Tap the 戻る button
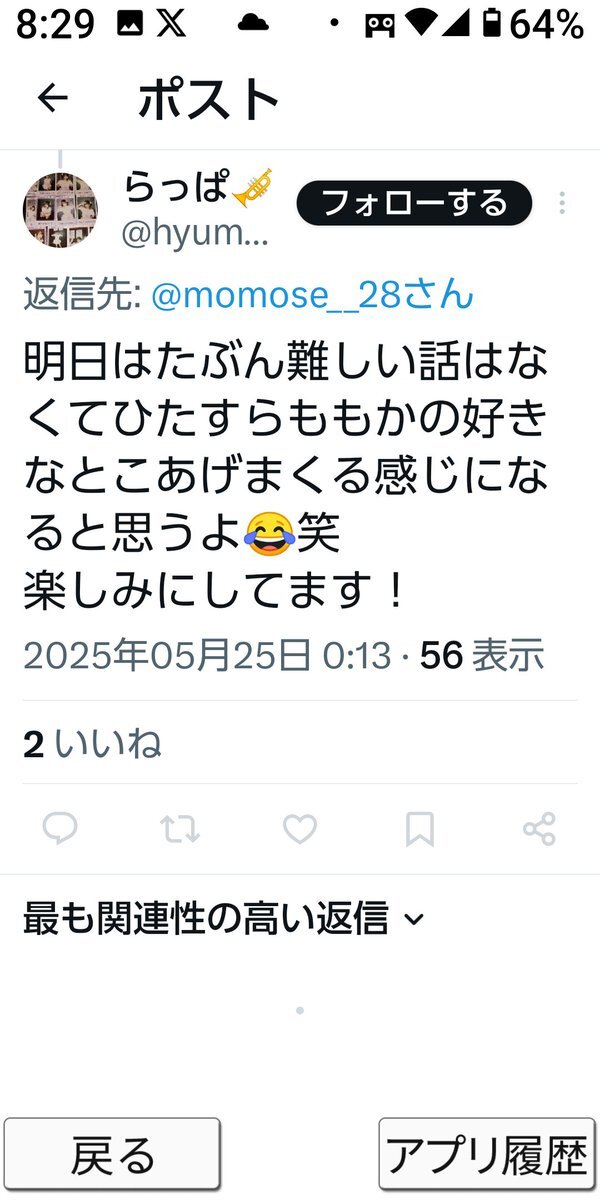The width and height of the screenshot is (600, 1200). click(x=112, y=1155)
